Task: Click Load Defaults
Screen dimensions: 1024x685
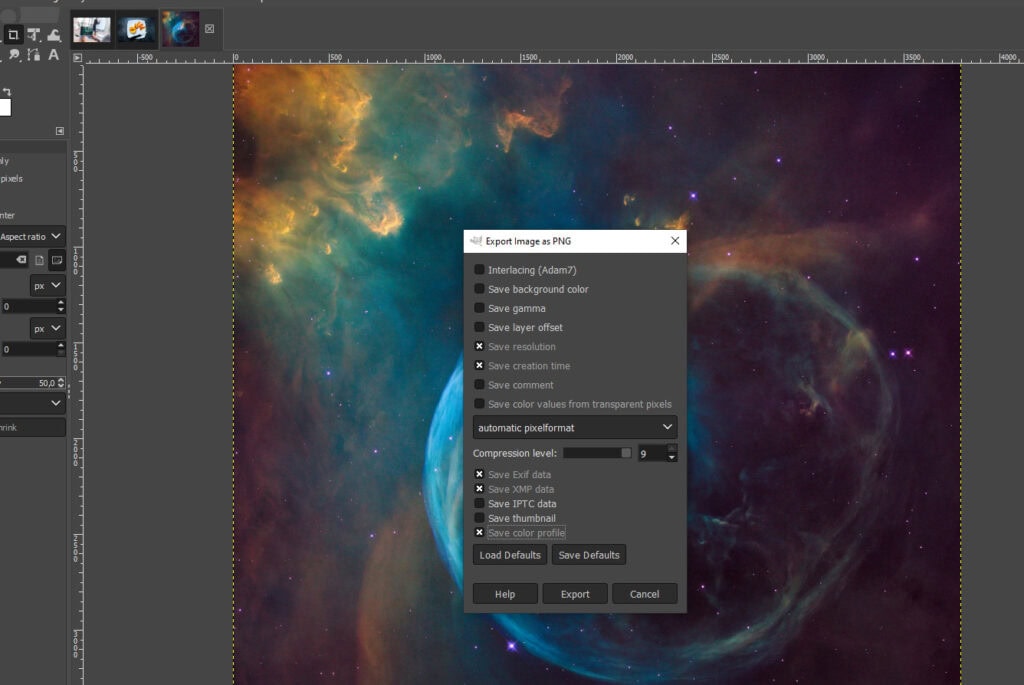Action: (510, 554)
